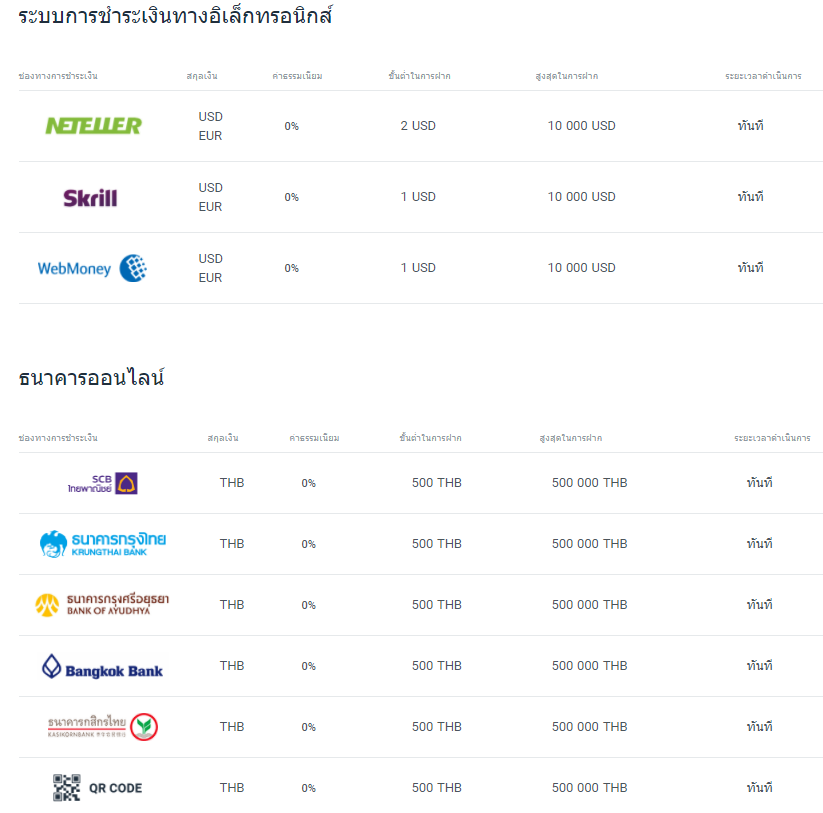Image resolution: width=823 pixels, height=813 pixels.
Task: Click the WebMoney text logo
Action: [x=74, y=269]
